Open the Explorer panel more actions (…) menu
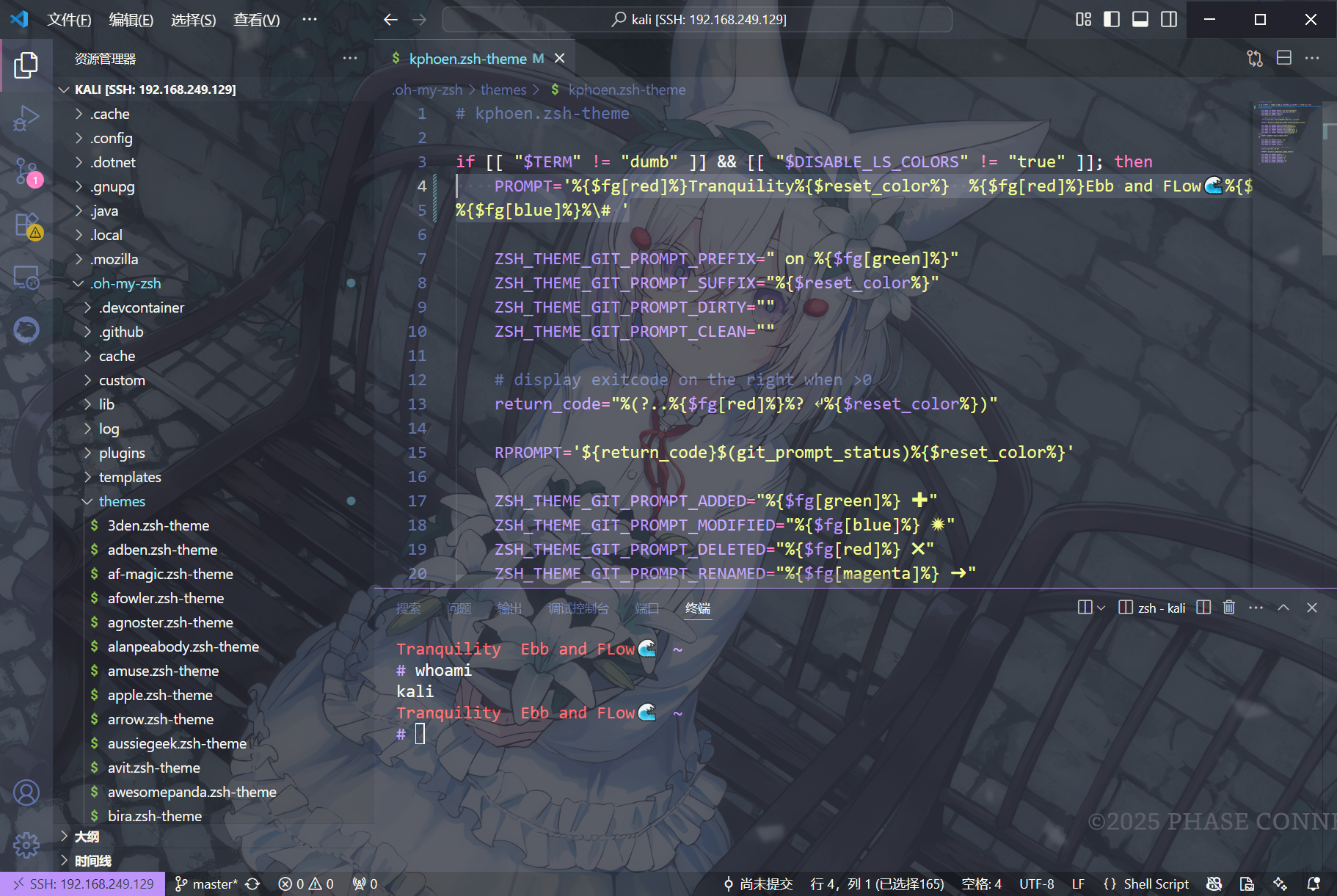This screenshot has height=896, width=1337. point(350,59)
